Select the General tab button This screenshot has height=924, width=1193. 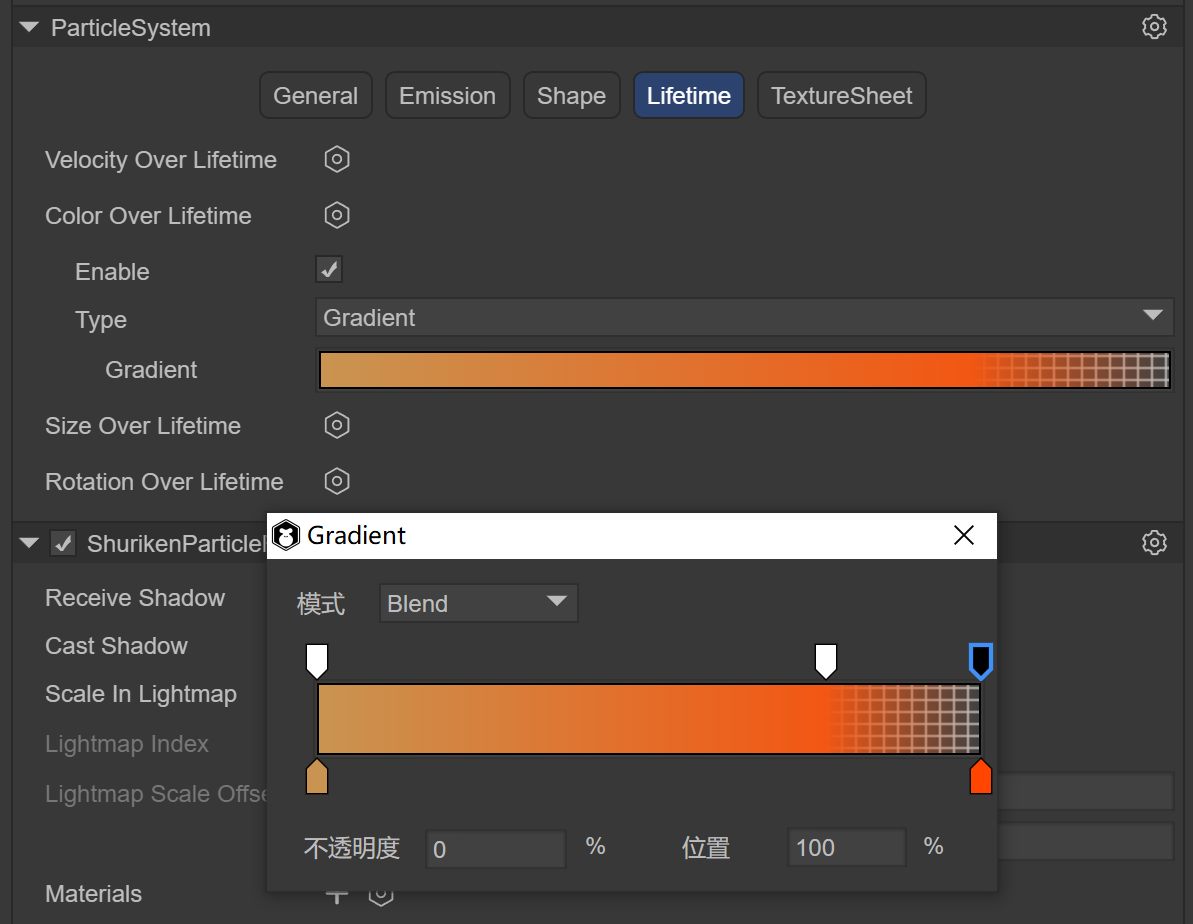[315, 96]
